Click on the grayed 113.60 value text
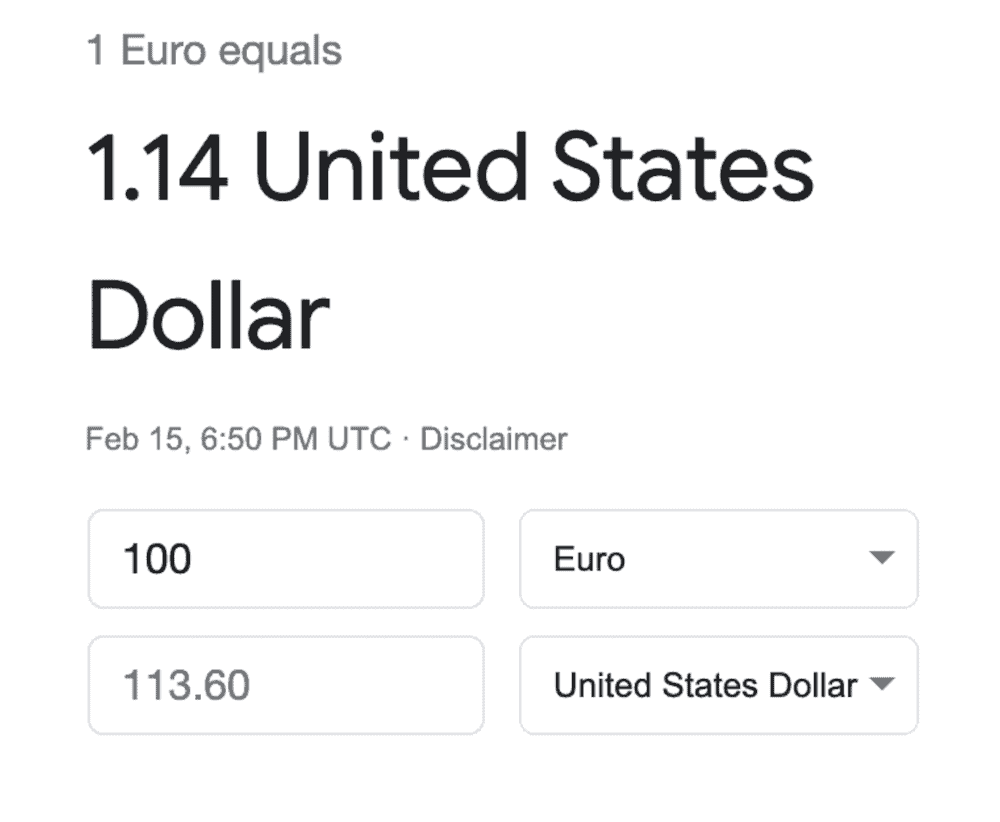 coord(186,686)
